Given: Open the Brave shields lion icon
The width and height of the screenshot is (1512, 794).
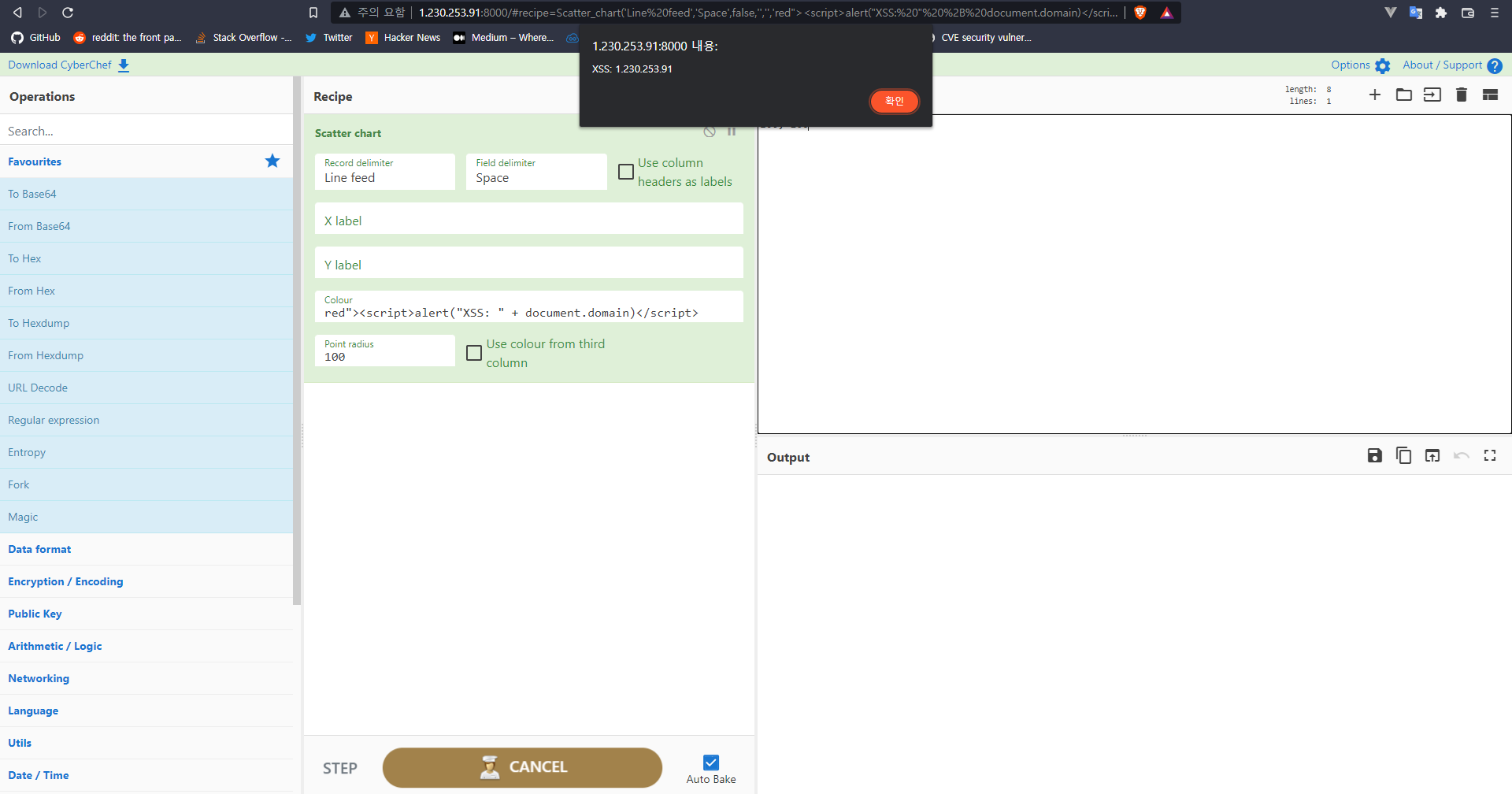Looking at the screenshot, I should [1140, 13].
